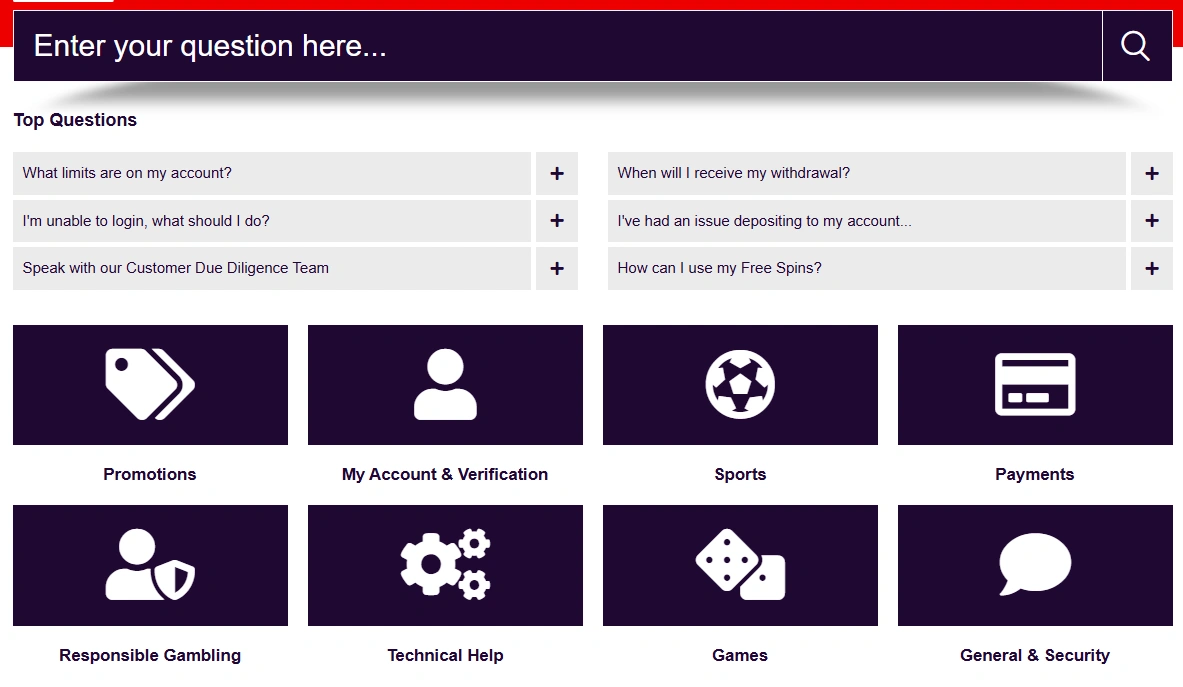The image size is (1183, 687).
Task: Select the Responsible Gambling shield icon
Action: click(x=150, y=565)
